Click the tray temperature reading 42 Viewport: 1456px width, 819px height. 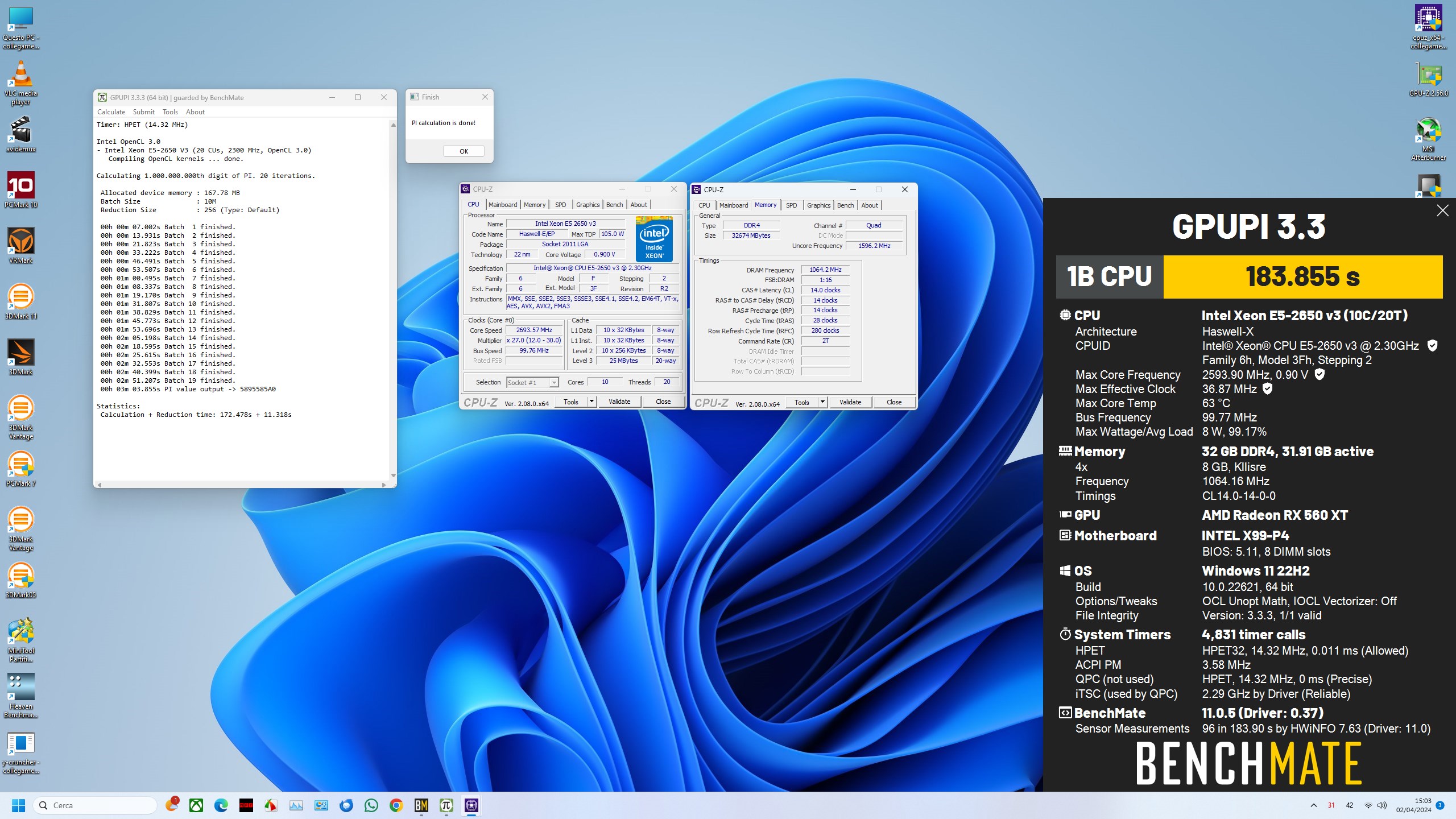point(1350,805)
